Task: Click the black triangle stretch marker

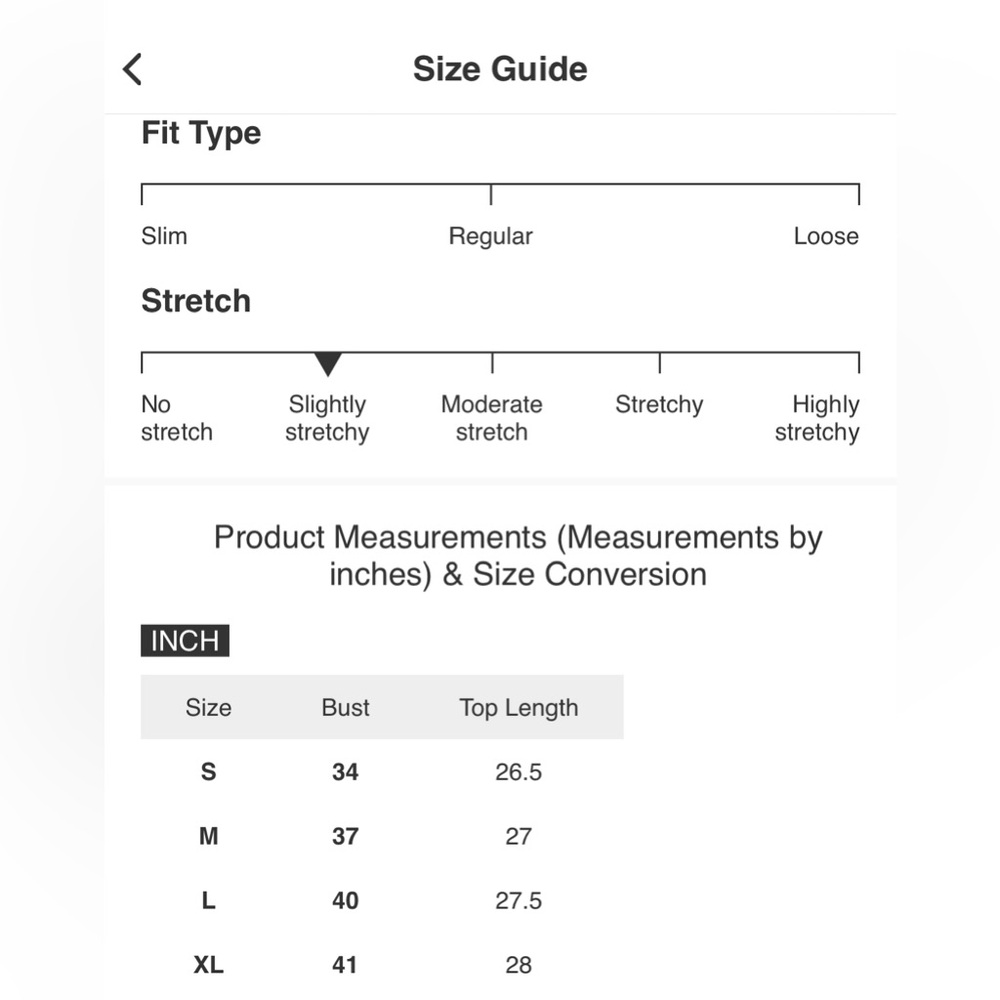Action: (x=328, y=364)
